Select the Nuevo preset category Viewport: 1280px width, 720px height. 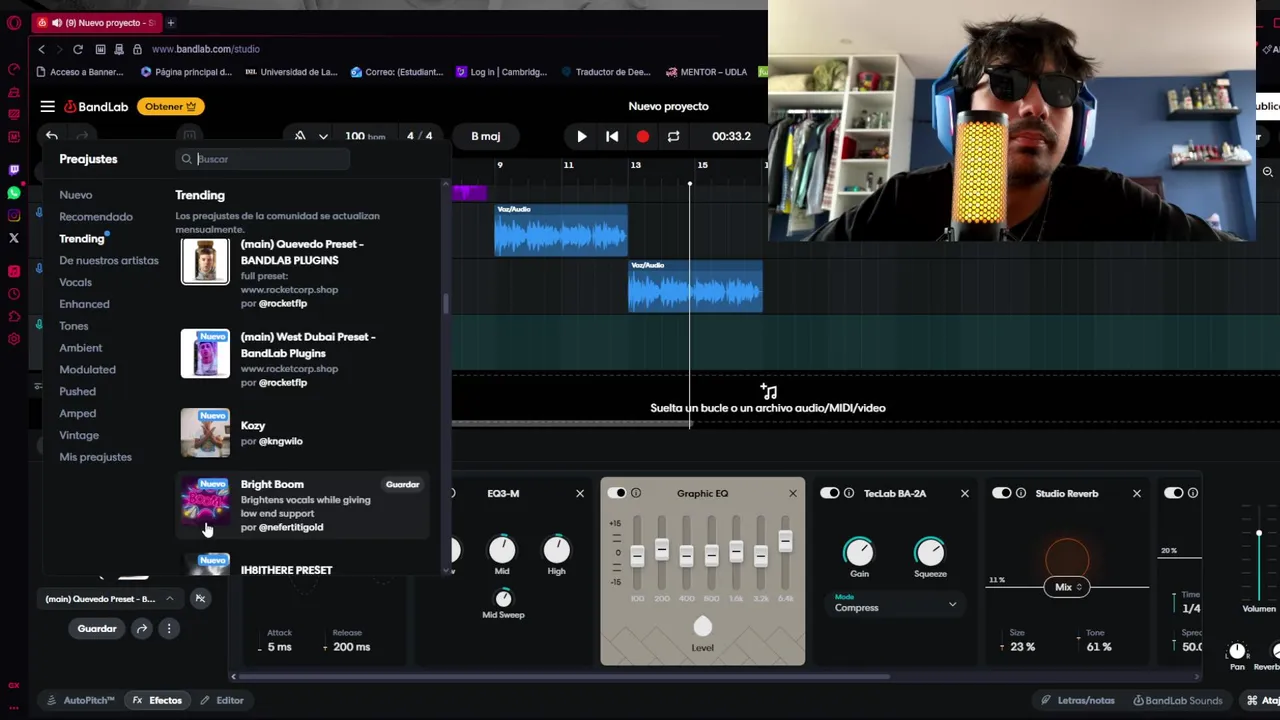coord(75,195)
